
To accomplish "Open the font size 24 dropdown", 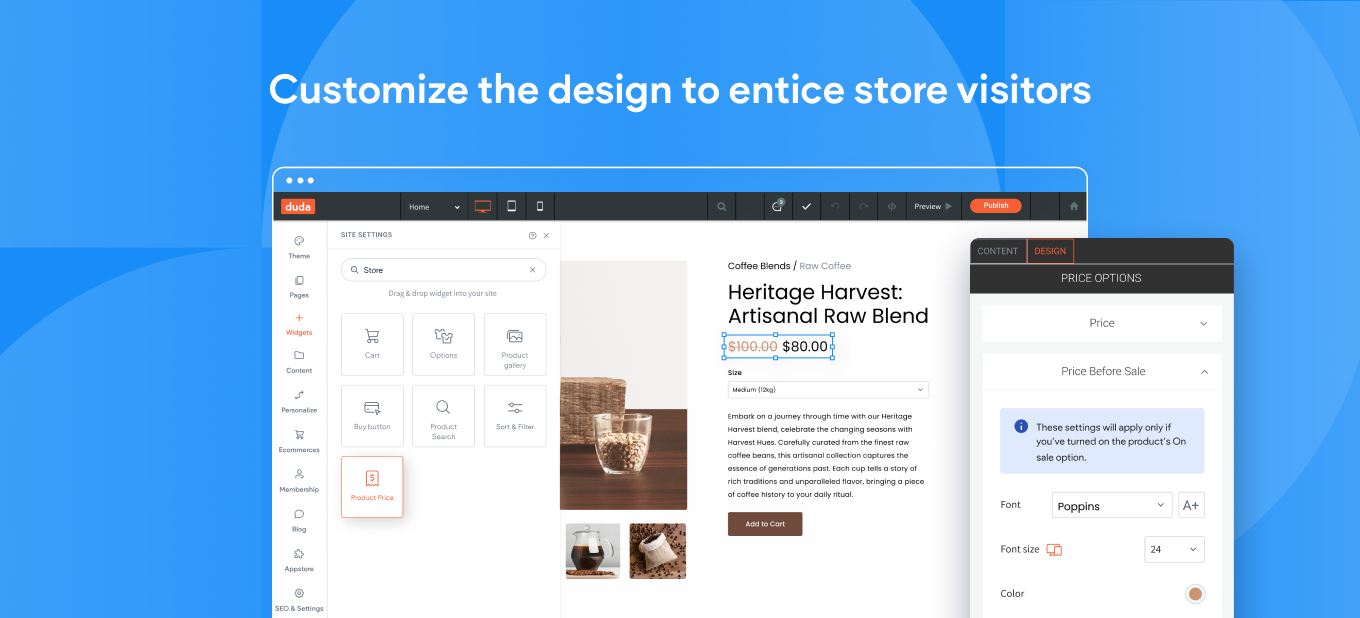I will [1174, 549].
